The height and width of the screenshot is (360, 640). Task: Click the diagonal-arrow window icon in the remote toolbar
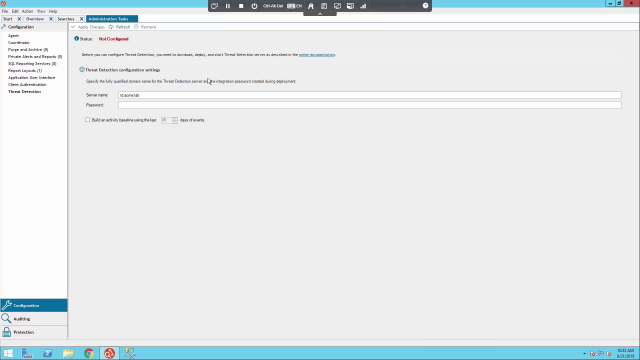[337, 6]
